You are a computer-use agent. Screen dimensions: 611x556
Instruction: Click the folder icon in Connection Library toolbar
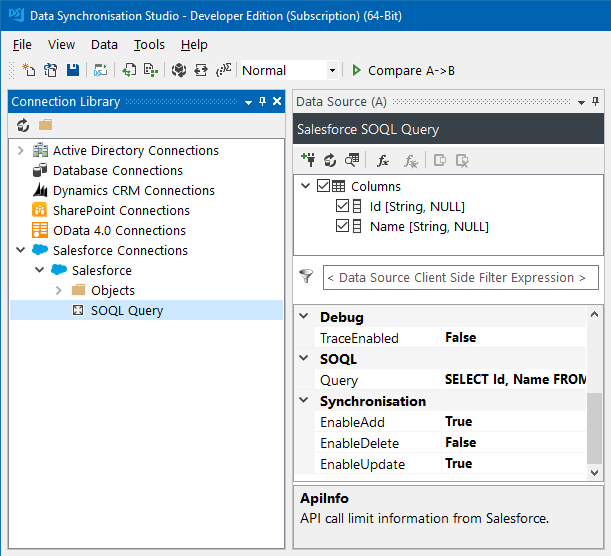[46, 125]
